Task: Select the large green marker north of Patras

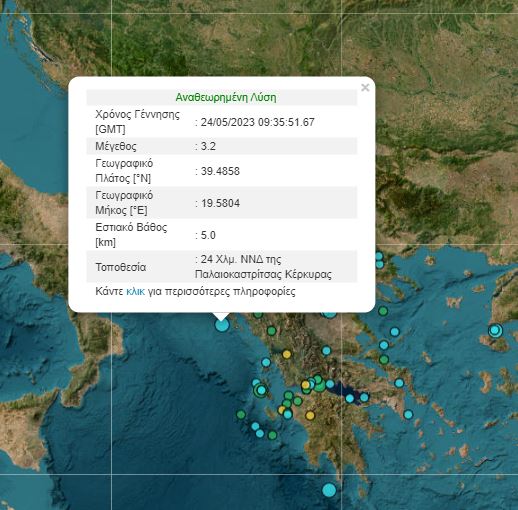Action: click(x=319, y=386)
